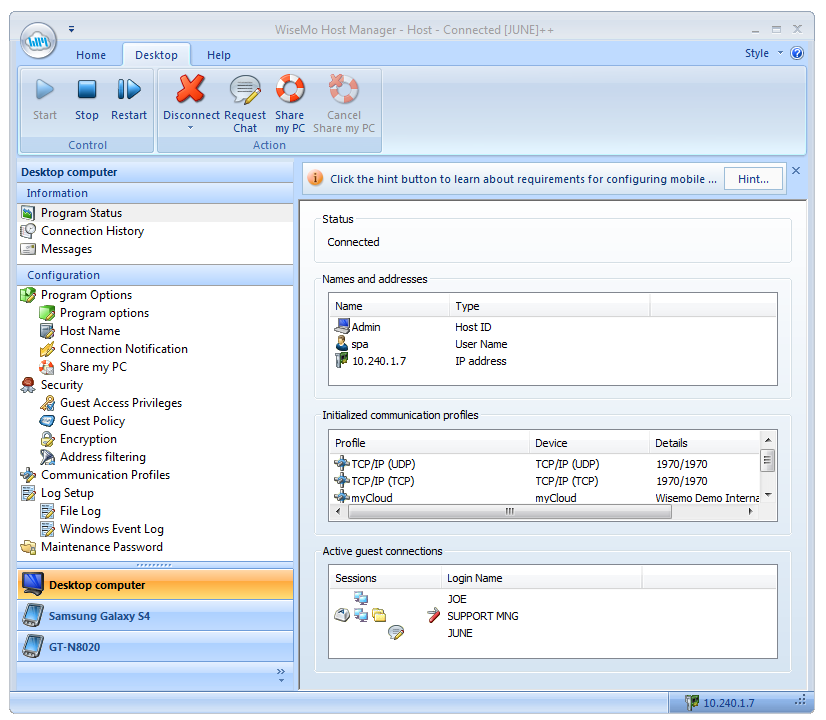Viewport: 826px width, 720px height.
Task: Click the WiseMo application orb button
Action: click(x=38, y=41)
